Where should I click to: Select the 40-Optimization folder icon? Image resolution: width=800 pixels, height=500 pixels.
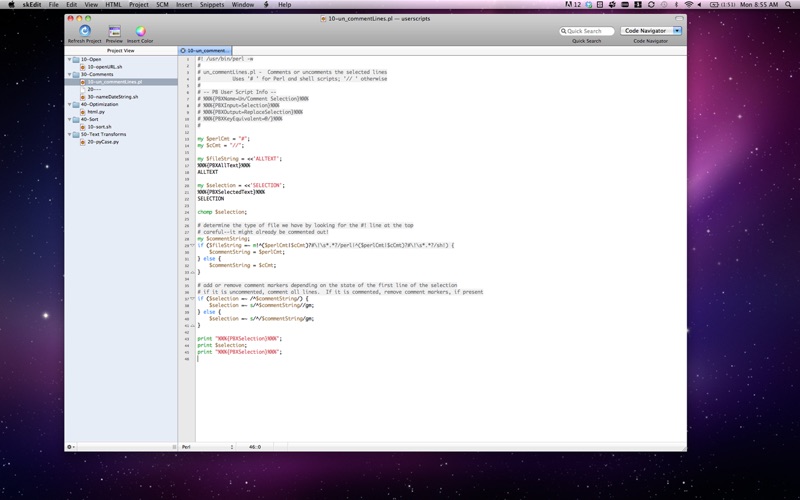click(76, 105)
